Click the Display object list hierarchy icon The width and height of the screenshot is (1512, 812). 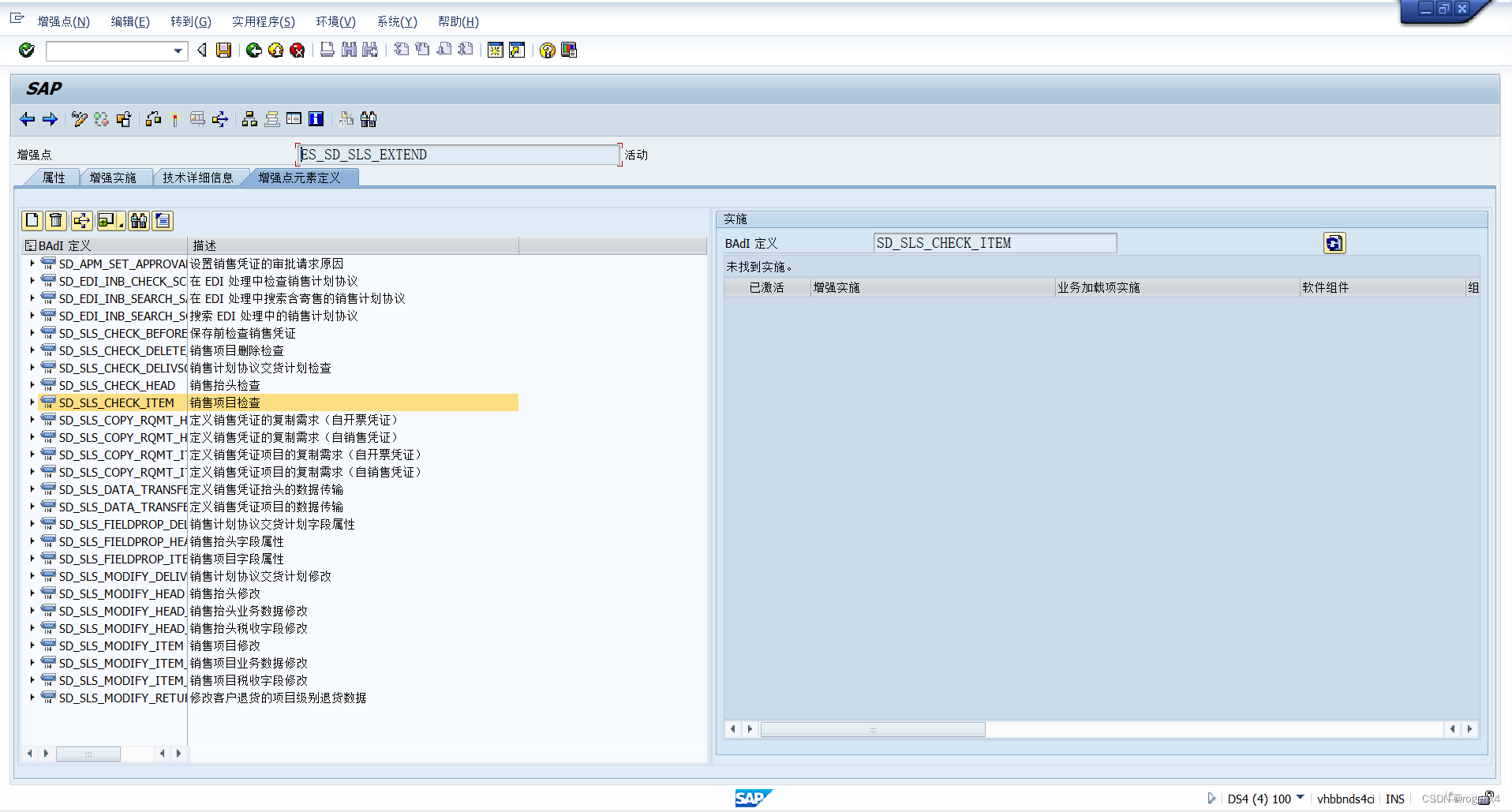point(249,119)
